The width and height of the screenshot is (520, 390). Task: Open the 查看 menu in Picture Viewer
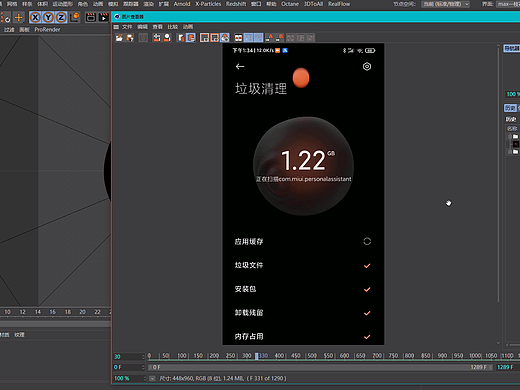coord(157,27)
